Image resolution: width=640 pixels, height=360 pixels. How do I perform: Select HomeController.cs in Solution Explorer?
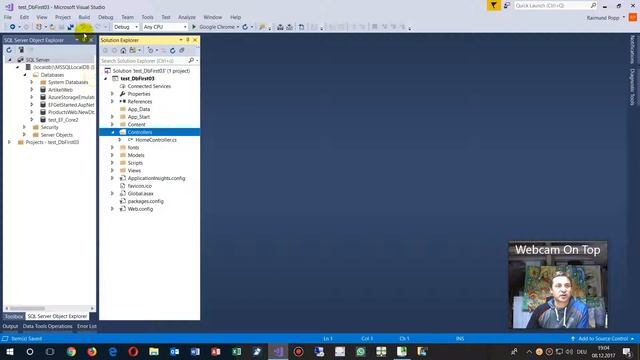pos(156,140)
